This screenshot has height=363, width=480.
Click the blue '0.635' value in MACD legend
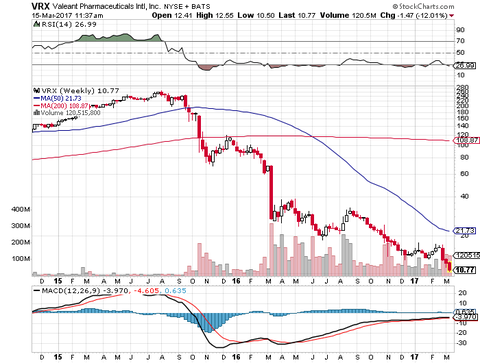(175, 291)
